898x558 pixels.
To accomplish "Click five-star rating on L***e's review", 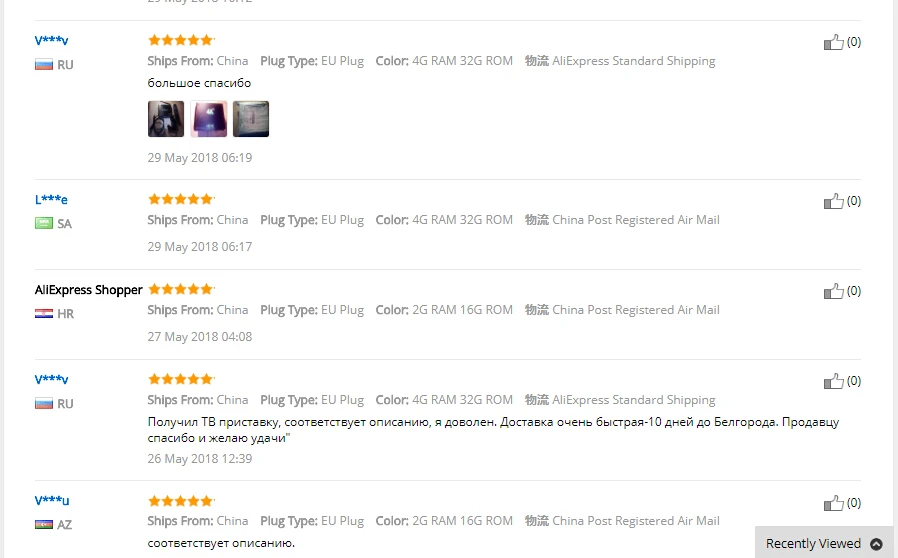I will point(181,199).
